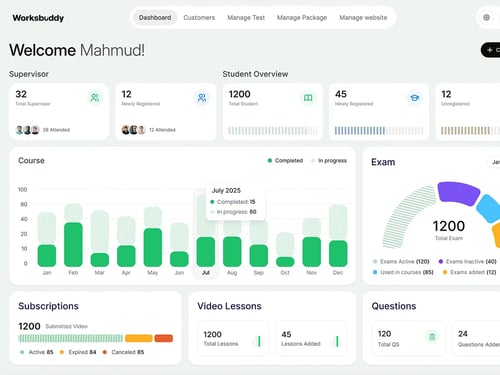Open the Dashboard tab
500x375 pixels.
pos(155,18)
